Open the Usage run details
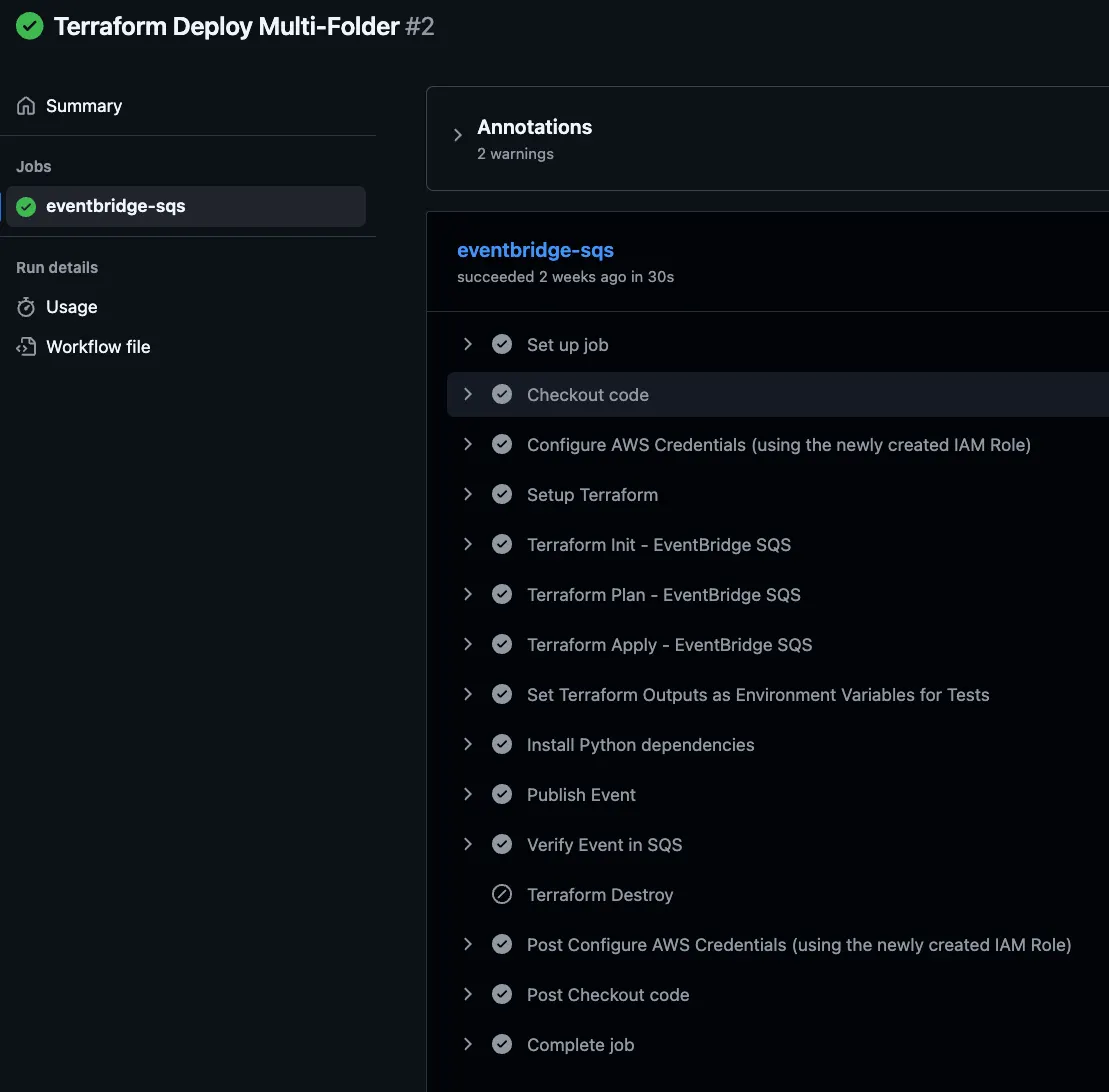This screenshot has width=1109, height=1092. tap(72, 307)
